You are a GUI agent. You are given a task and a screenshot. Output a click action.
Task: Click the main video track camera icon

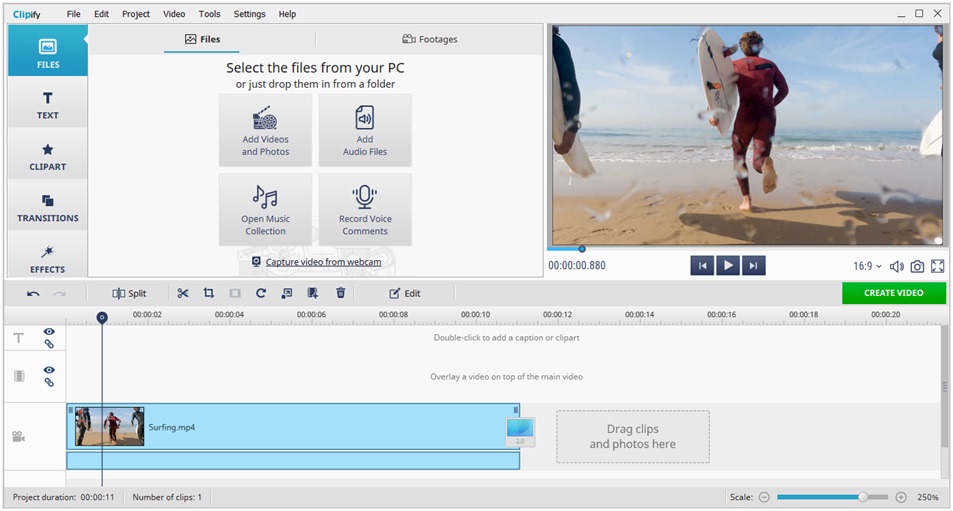point(19,436)
